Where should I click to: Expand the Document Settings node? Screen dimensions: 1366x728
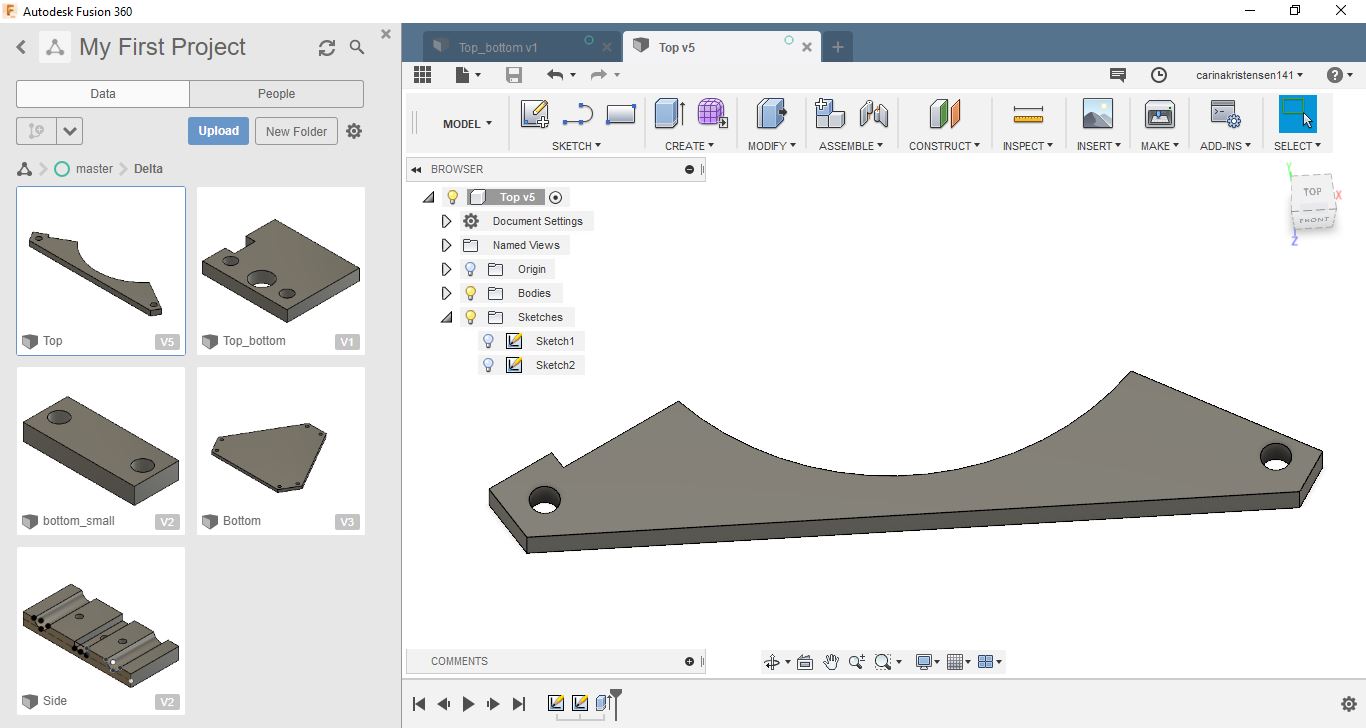[447, 221]
